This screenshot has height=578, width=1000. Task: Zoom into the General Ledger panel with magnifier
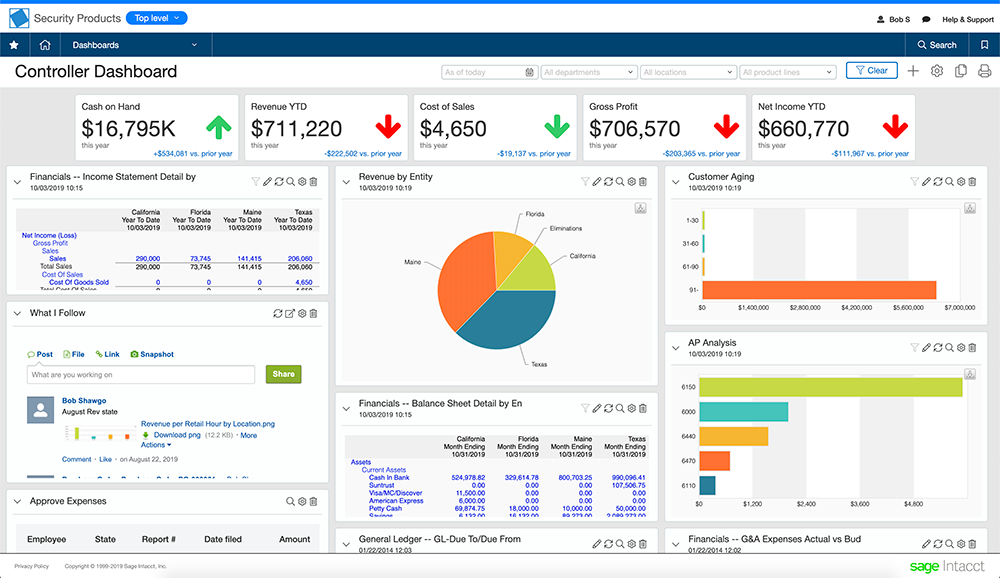pos(620,544)
